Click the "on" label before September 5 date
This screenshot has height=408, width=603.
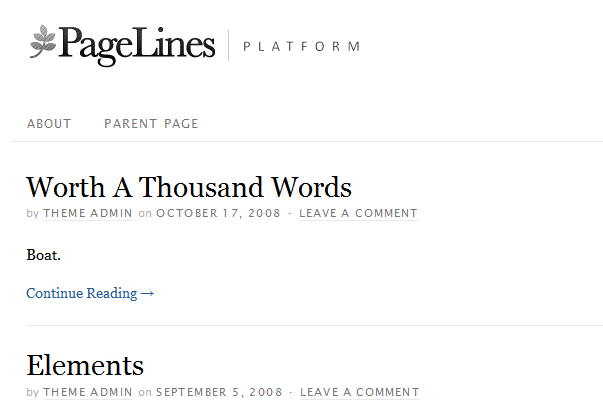[x=145, y=393]
